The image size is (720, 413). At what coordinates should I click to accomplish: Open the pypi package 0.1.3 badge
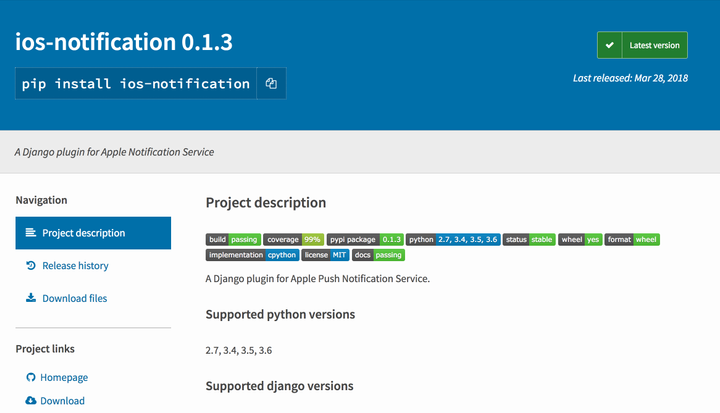365,239
